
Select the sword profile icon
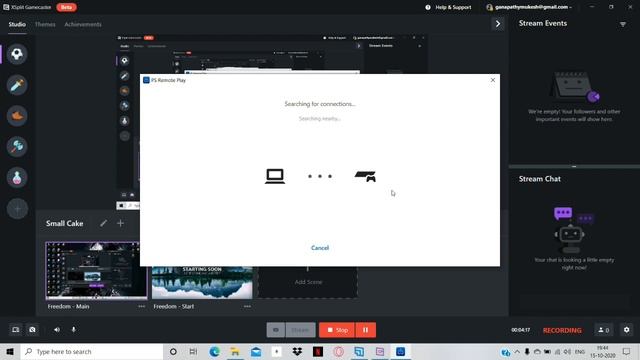click(17, 85)
